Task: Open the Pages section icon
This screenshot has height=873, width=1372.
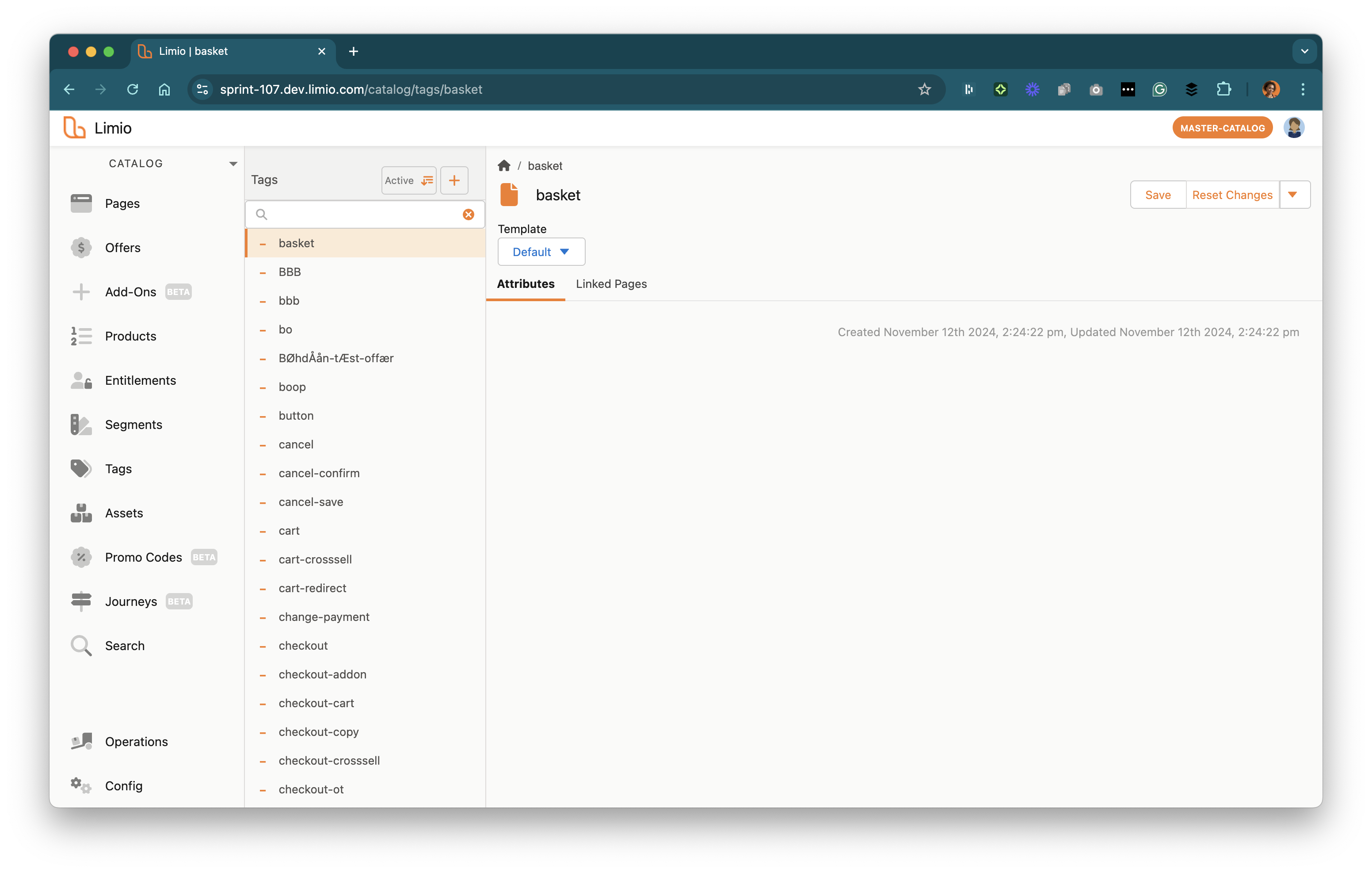Action: (x=81, y=203)
